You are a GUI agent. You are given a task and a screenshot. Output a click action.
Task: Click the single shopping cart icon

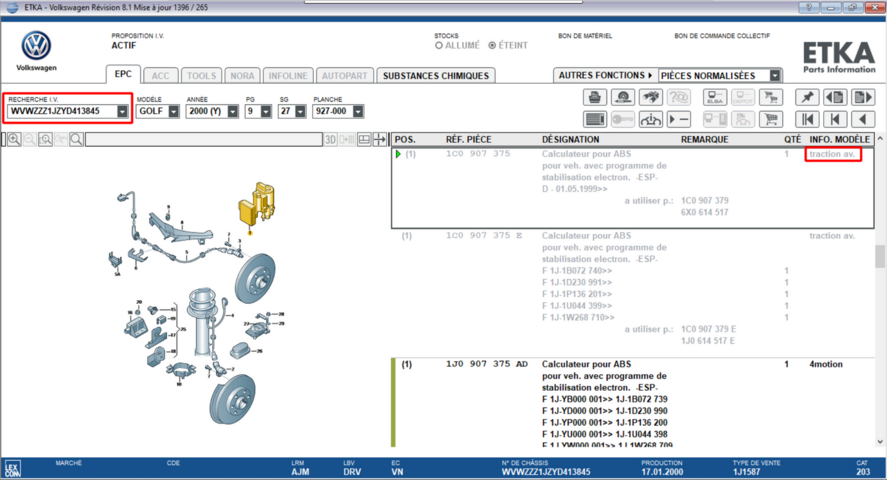[x=770, y=119]
